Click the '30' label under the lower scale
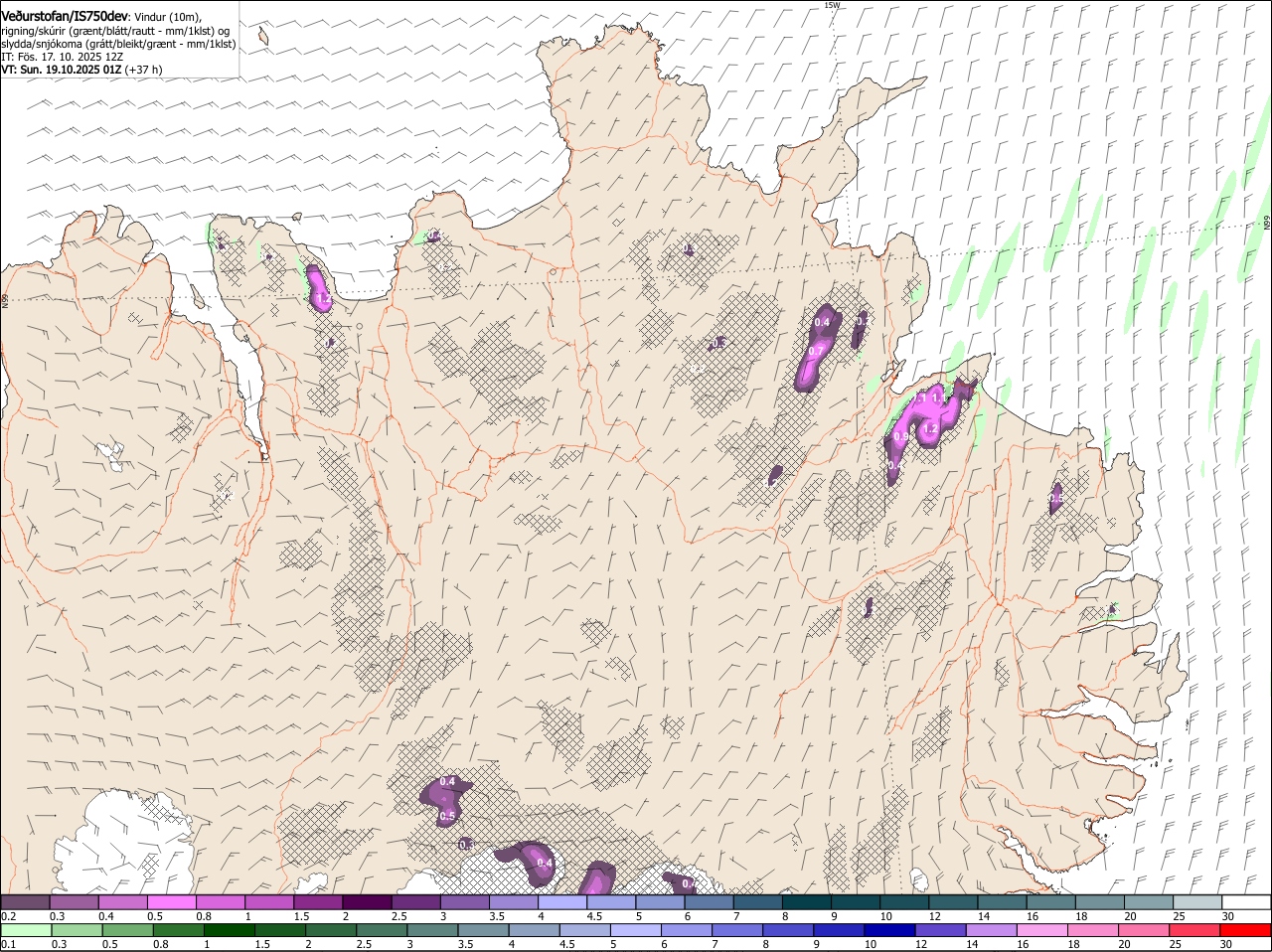The width and height of the screenshot is (1272, 952). coord(1225,944)
